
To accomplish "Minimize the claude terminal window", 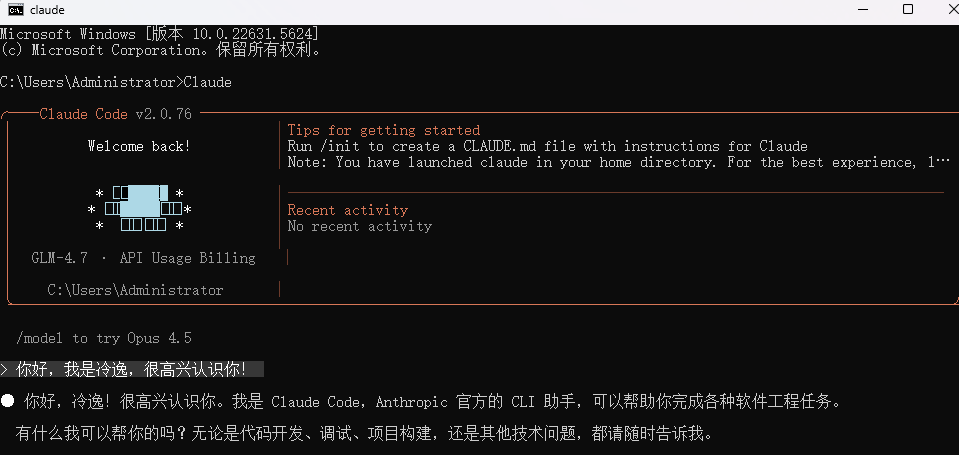I will 862,10.
